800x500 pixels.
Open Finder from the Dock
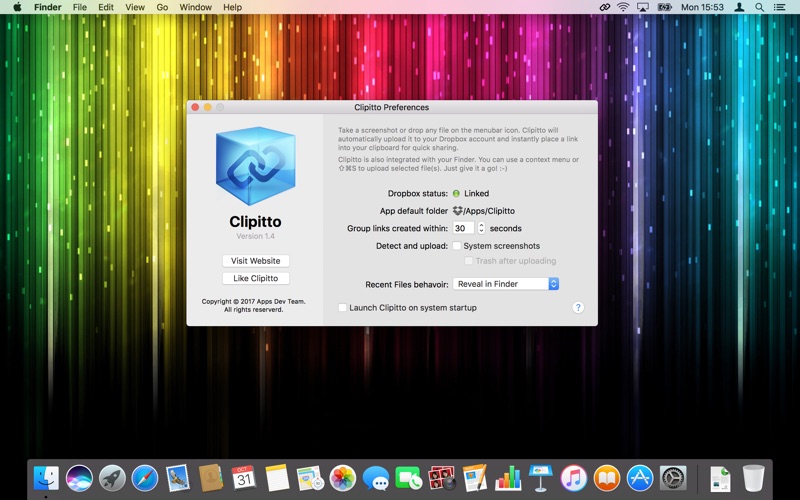[x=46, y=478]
